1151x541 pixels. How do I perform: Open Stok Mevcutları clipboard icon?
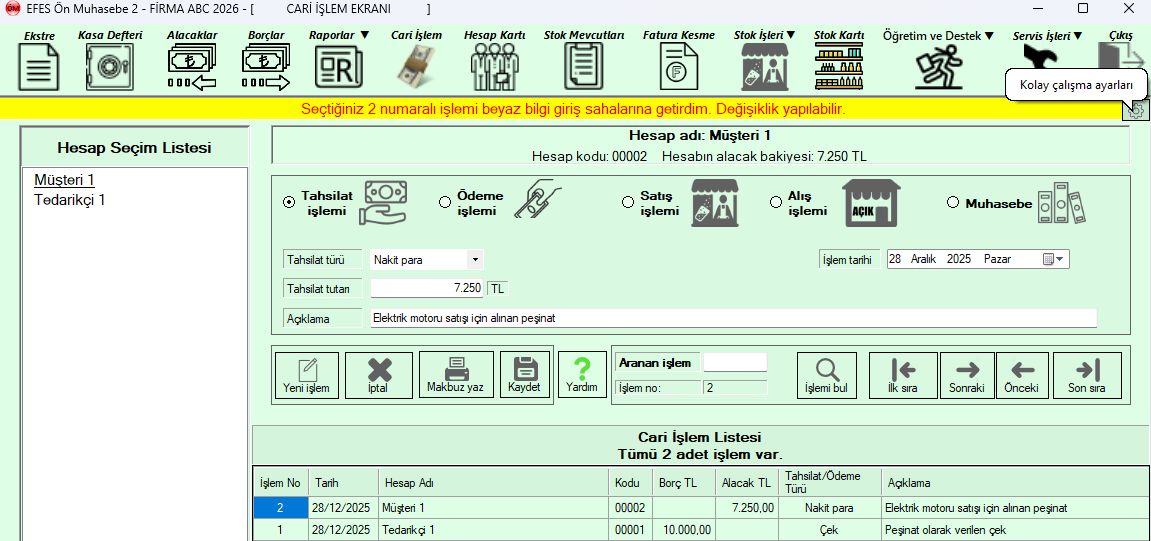coord(584,67)
